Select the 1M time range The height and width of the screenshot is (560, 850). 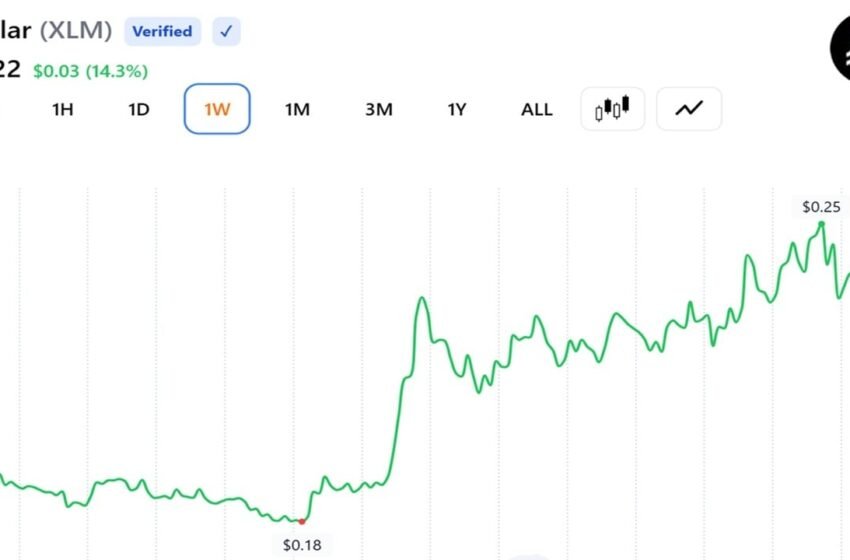(x=298, y=110)
